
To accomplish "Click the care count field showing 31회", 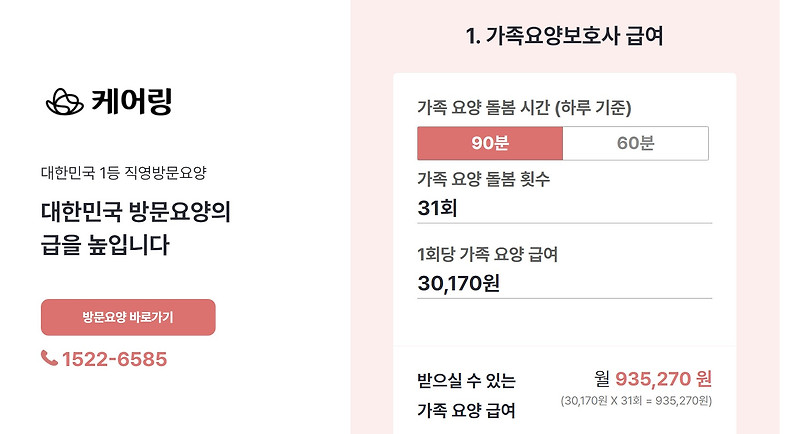I will click(x=564, y=208).
